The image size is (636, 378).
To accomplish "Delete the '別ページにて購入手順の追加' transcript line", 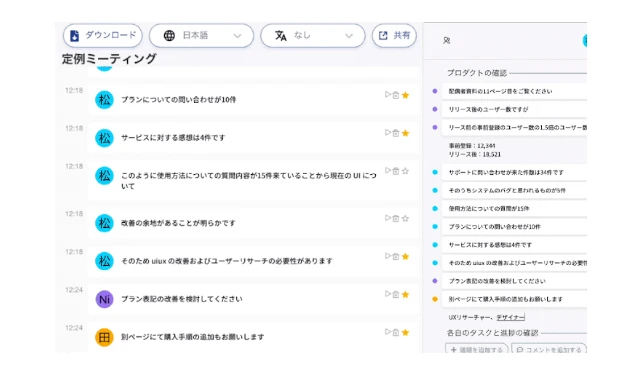I will [x=396, y=332].
